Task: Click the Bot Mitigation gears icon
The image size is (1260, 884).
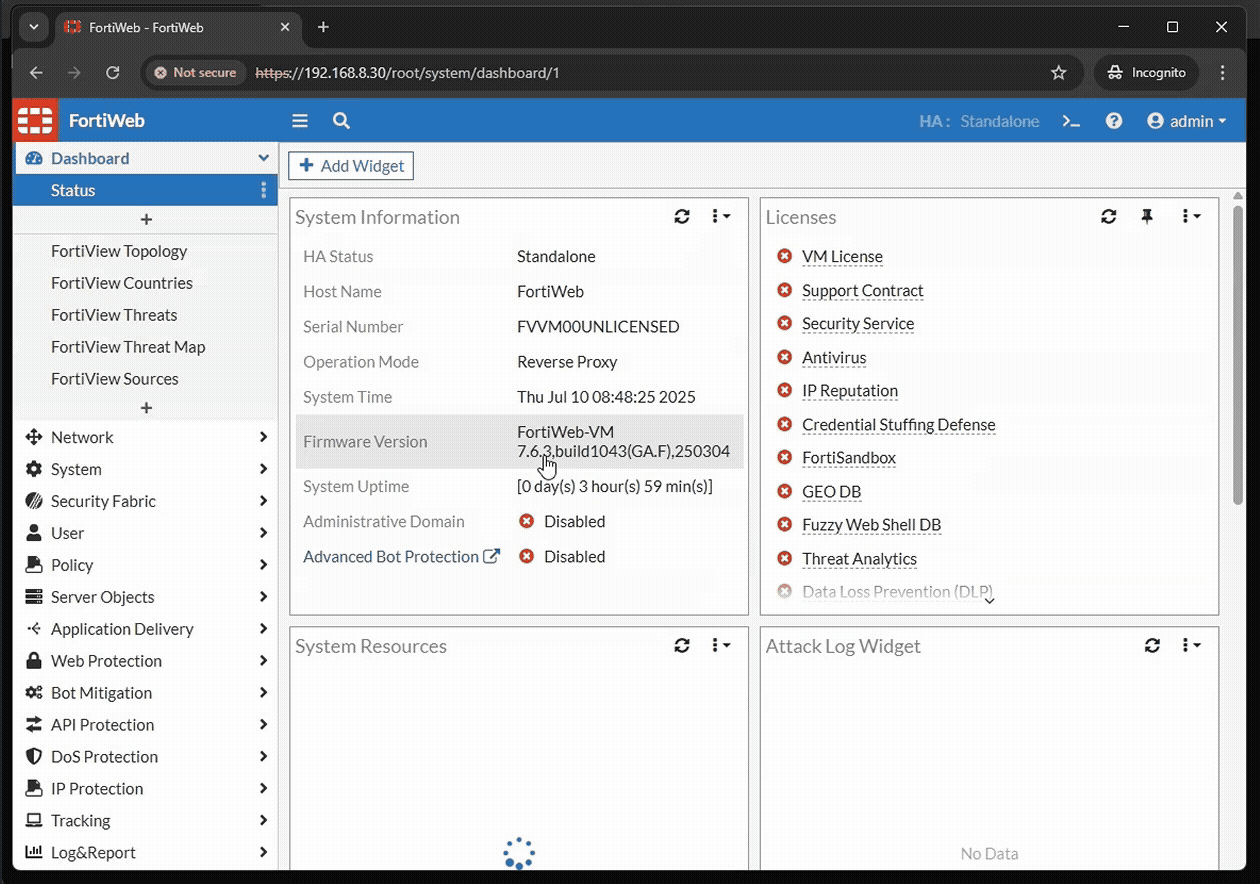Action: (x=34, y=693)
